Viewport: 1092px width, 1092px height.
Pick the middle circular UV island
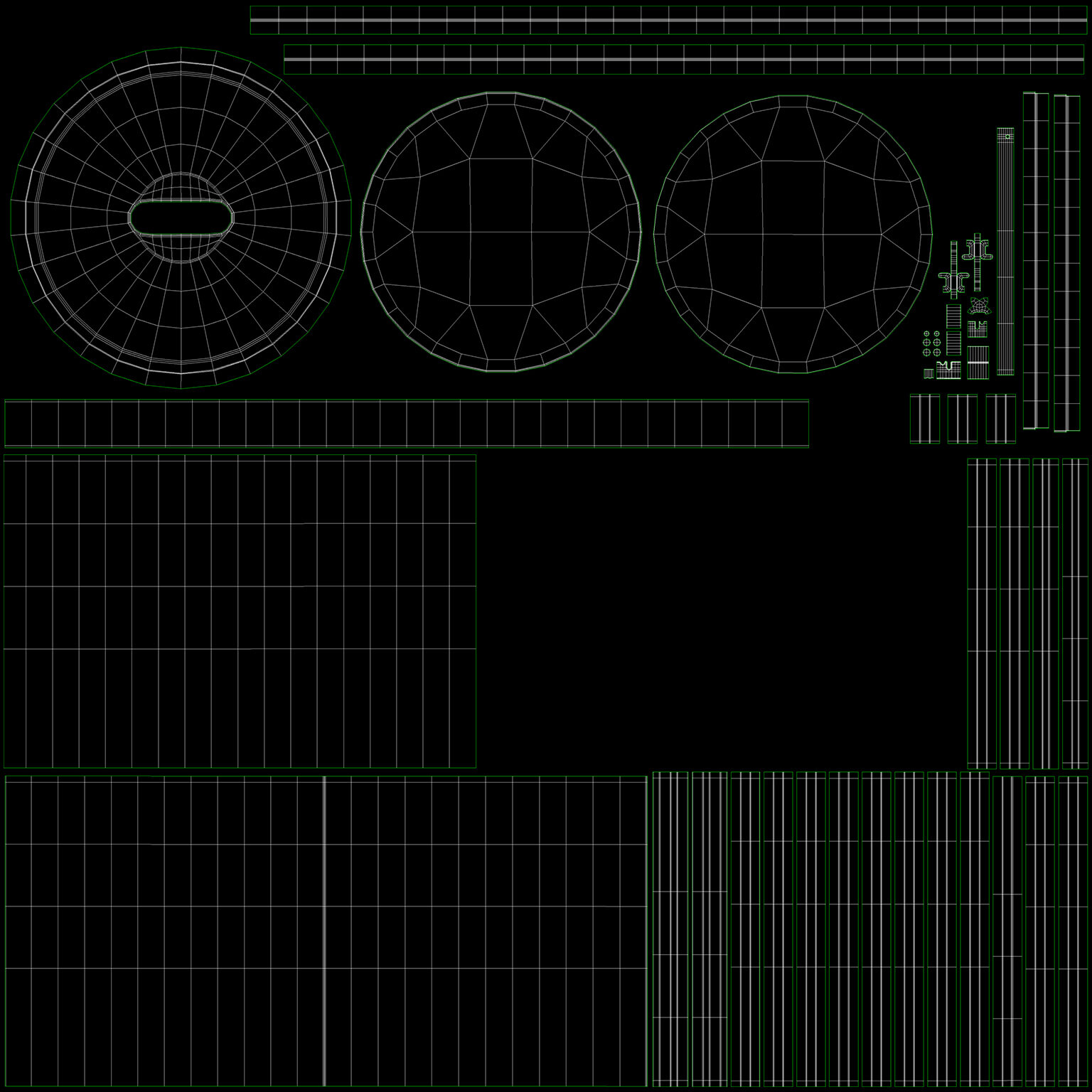tap(501, 232)
